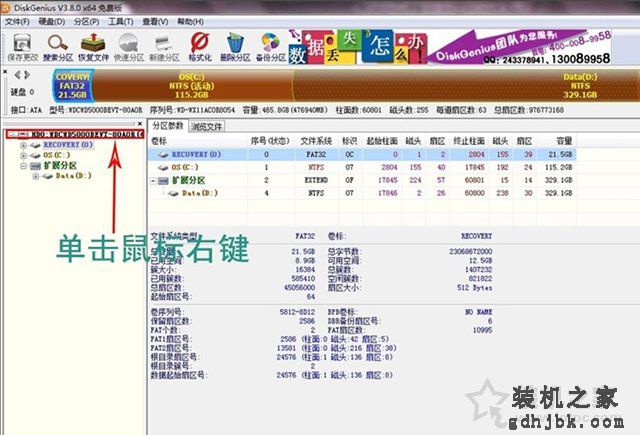Open the 硬盘(D) menu
The width and height of the screenshot is (640, 435).
click(52, 22)
